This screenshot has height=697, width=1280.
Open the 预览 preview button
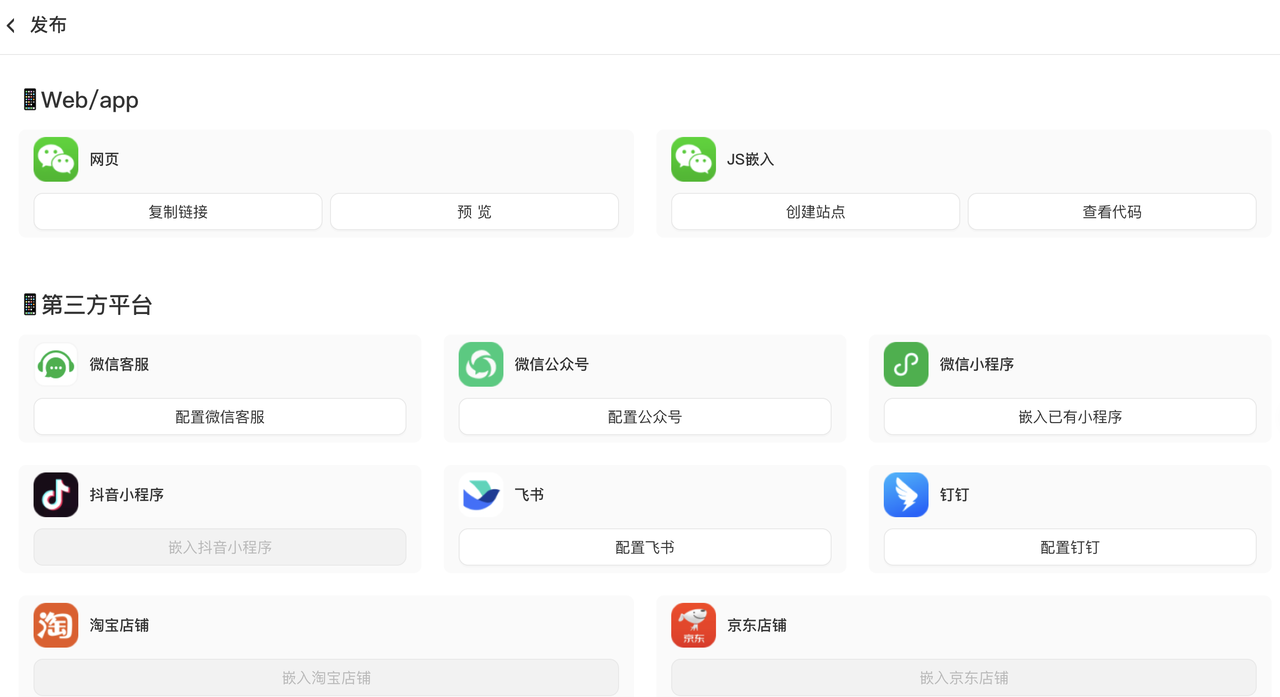tap(474, 212)
